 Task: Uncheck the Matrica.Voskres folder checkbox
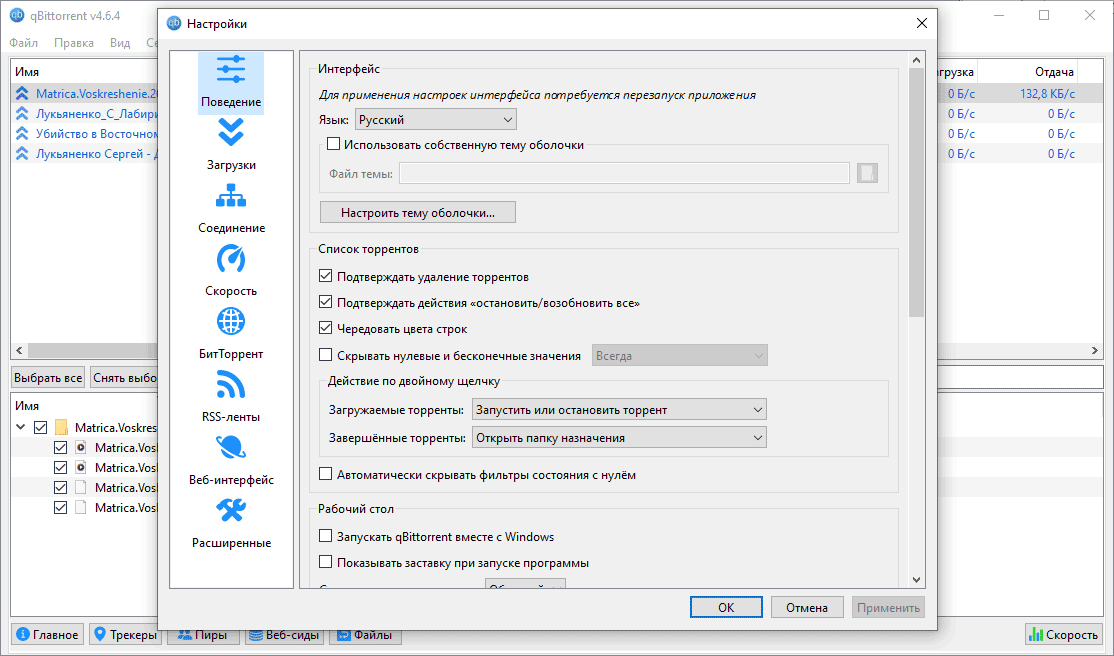tap(40, 428)
